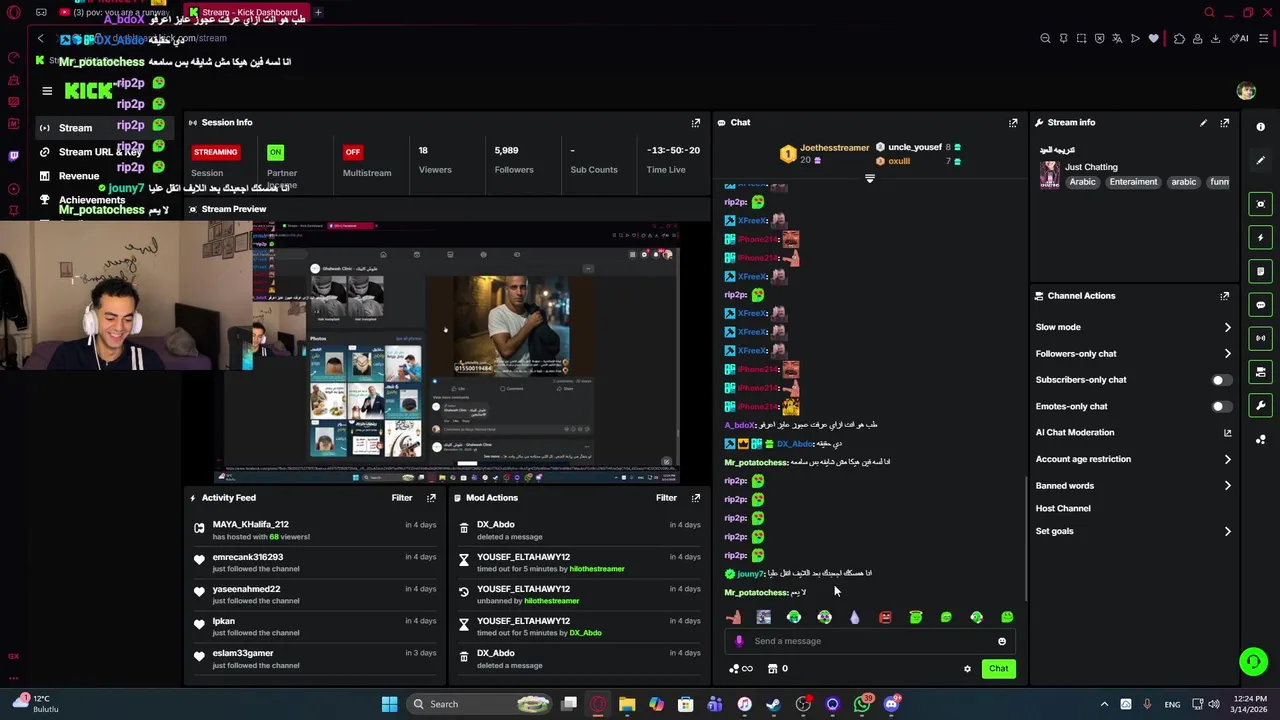Click the Entertainment tag
The image size is (1280, 720).
tap(1133, 183)
